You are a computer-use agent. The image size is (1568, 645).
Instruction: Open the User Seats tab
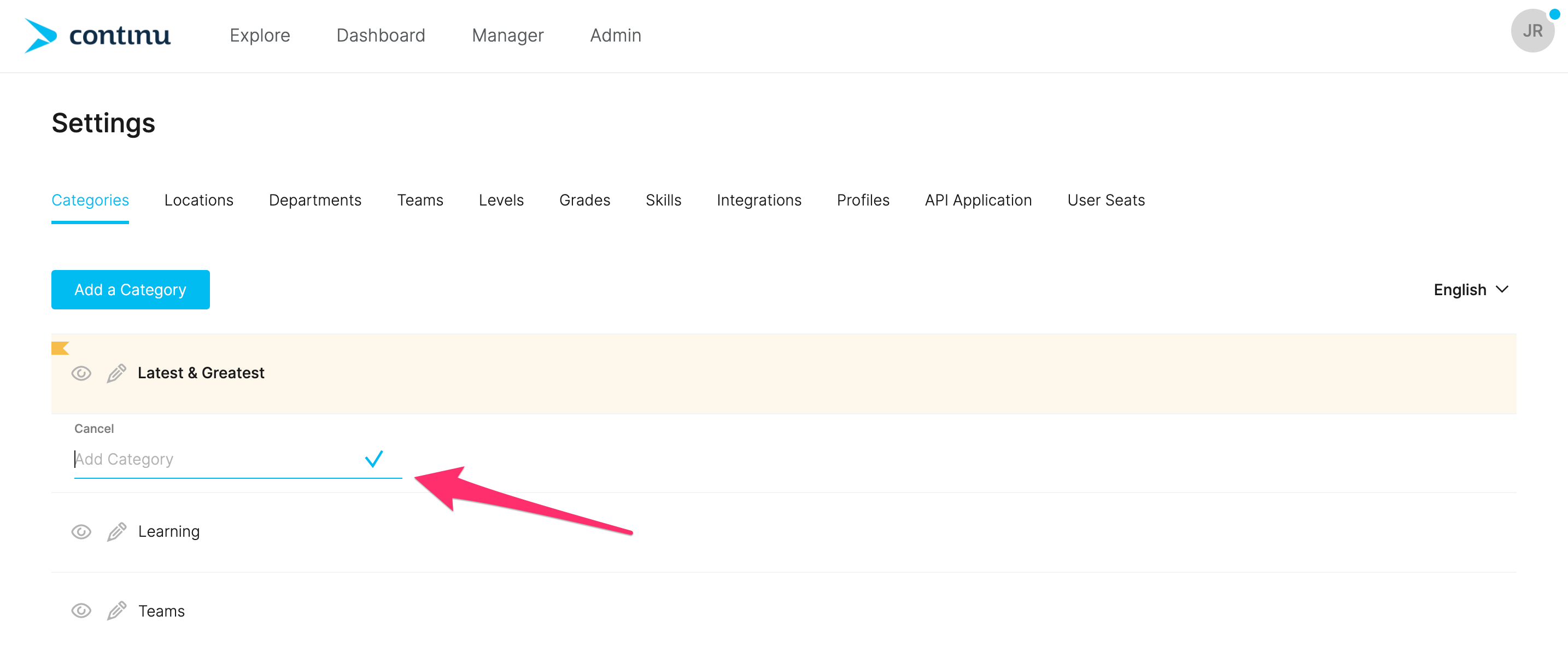(1106, 200)
